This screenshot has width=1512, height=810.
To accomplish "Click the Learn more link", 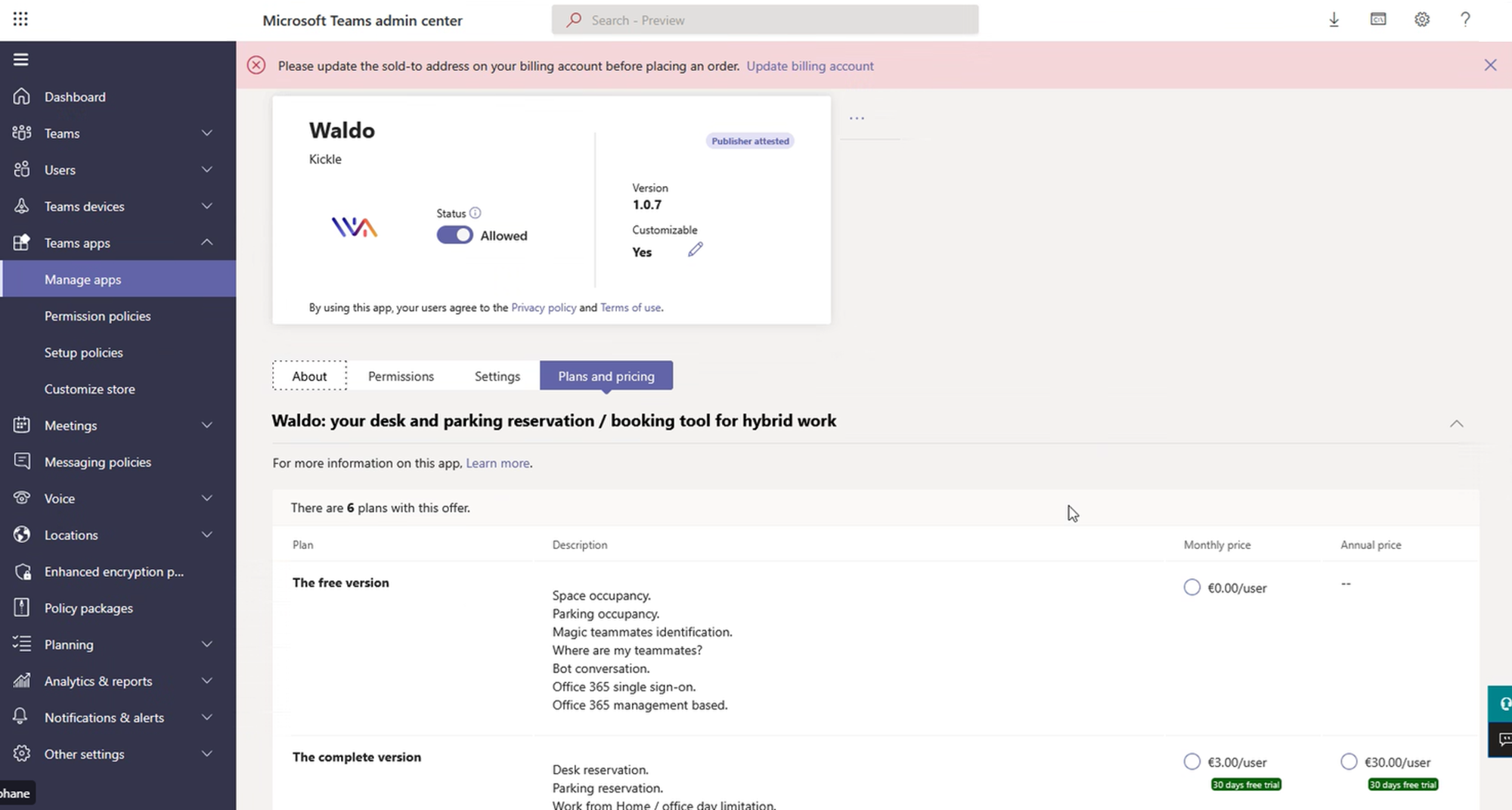I will [x=497, y=463].
